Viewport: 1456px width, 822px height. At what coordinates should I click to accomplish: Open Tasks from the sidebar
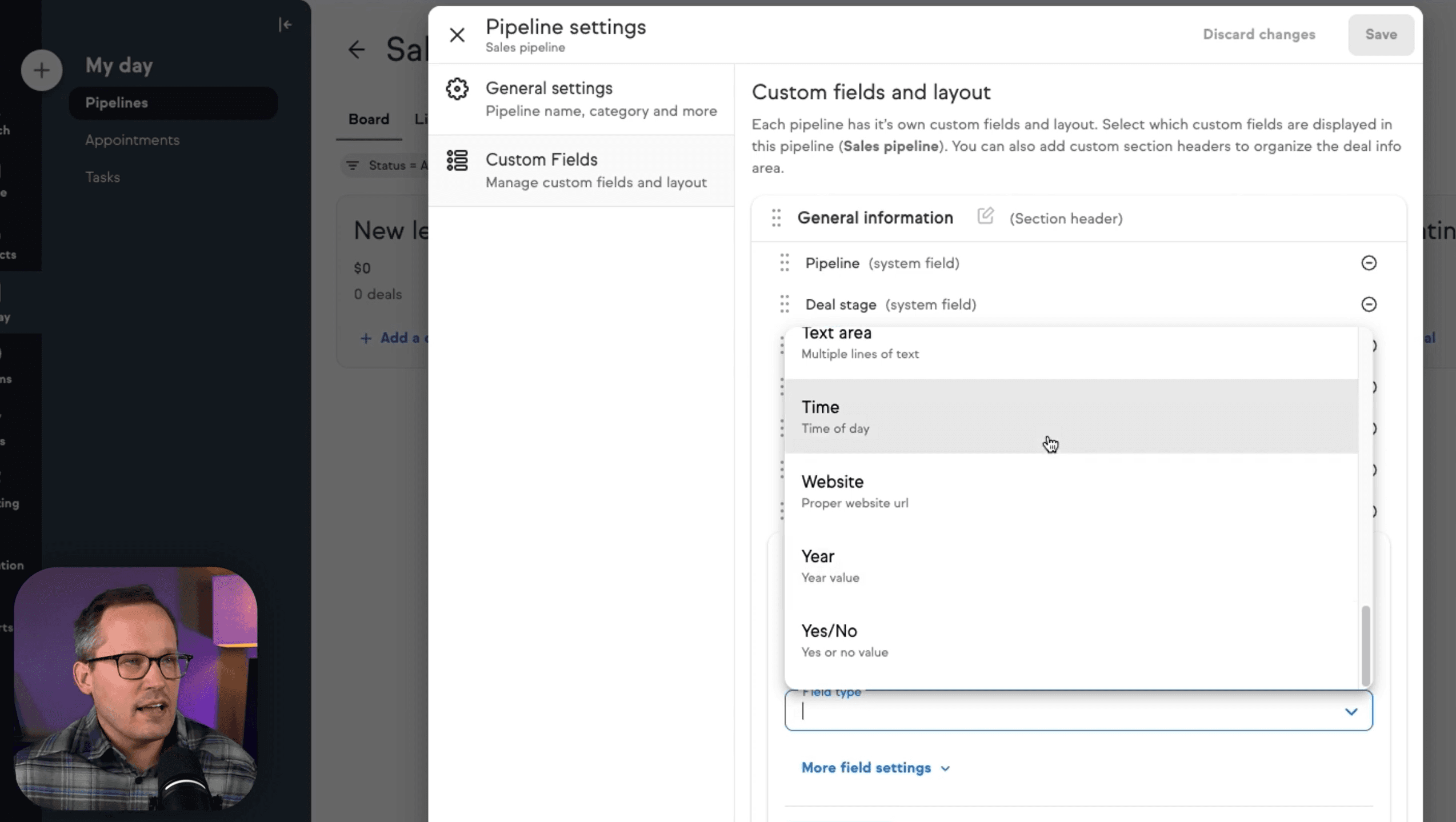[x=102, y=177]
